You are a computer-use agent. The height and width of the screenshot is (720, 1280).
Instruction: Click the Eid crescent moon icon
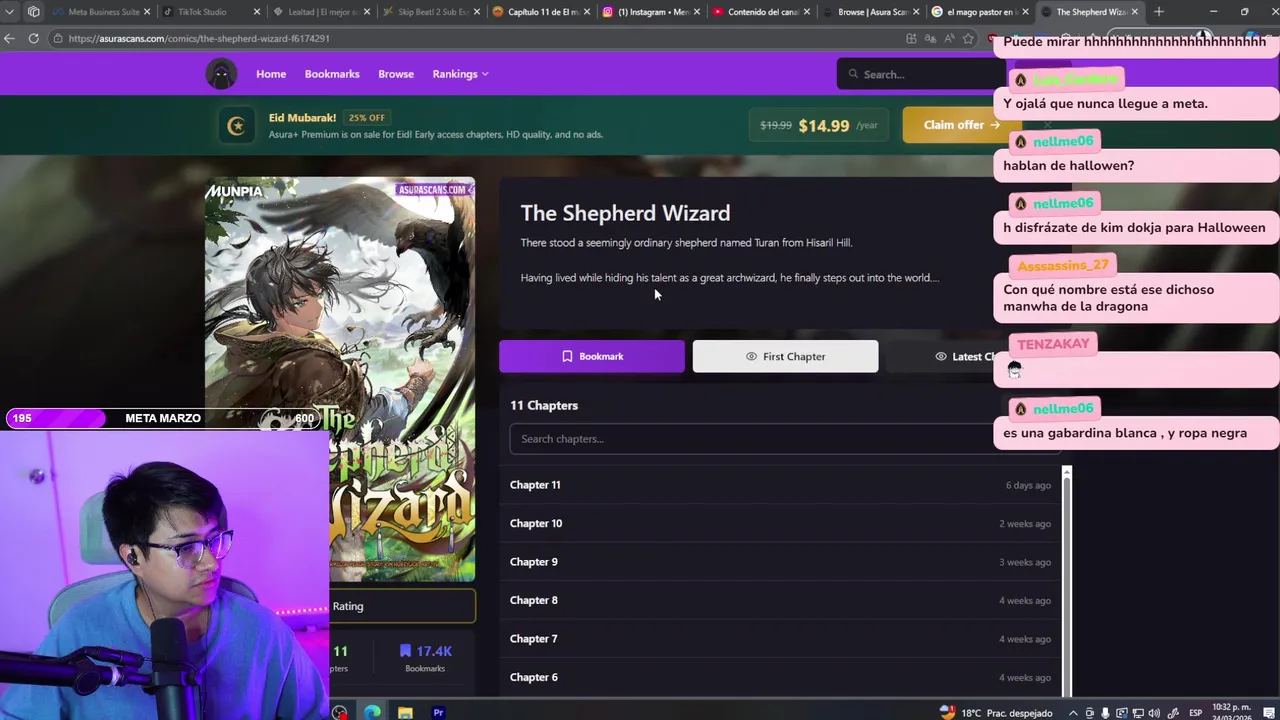(x=236, y=125)
